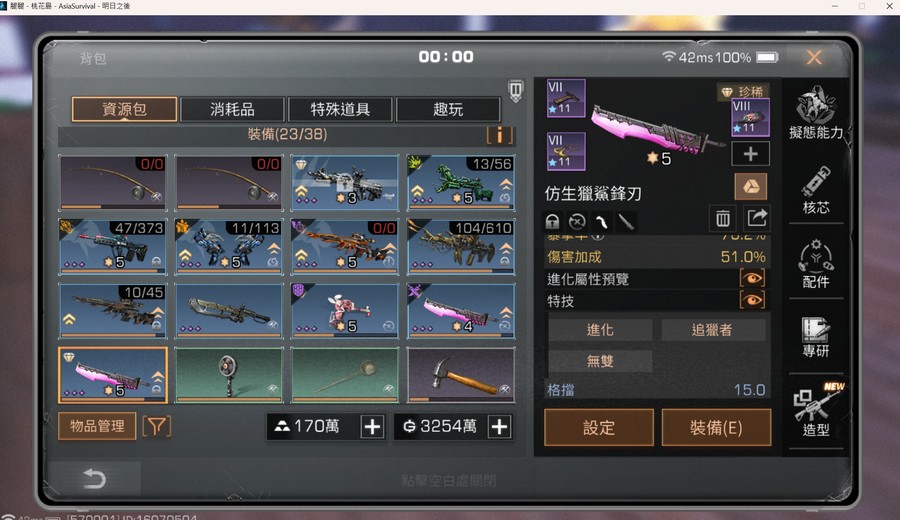This screenshot has height=520, width=900.
Task: Expand 170萬 currency with plus button
Action: (x=372, y=426)
